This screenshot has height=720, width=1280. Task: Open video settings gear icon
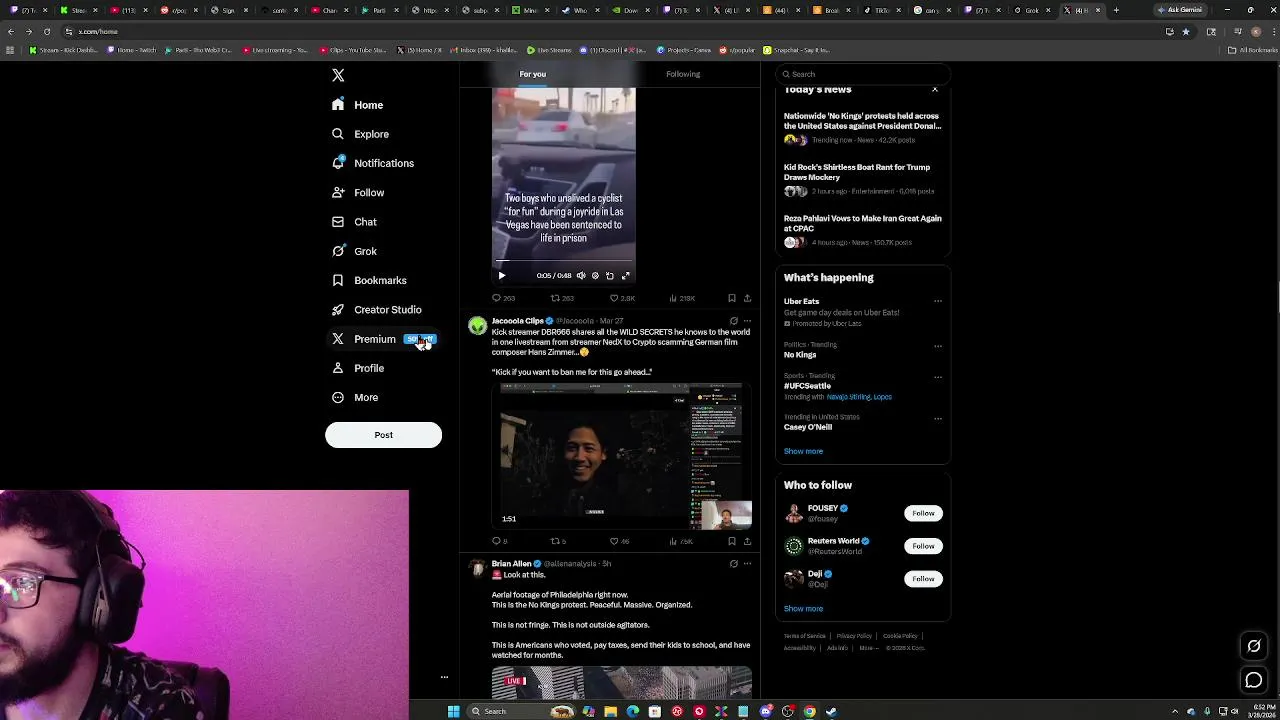click(x=595, y=276)
